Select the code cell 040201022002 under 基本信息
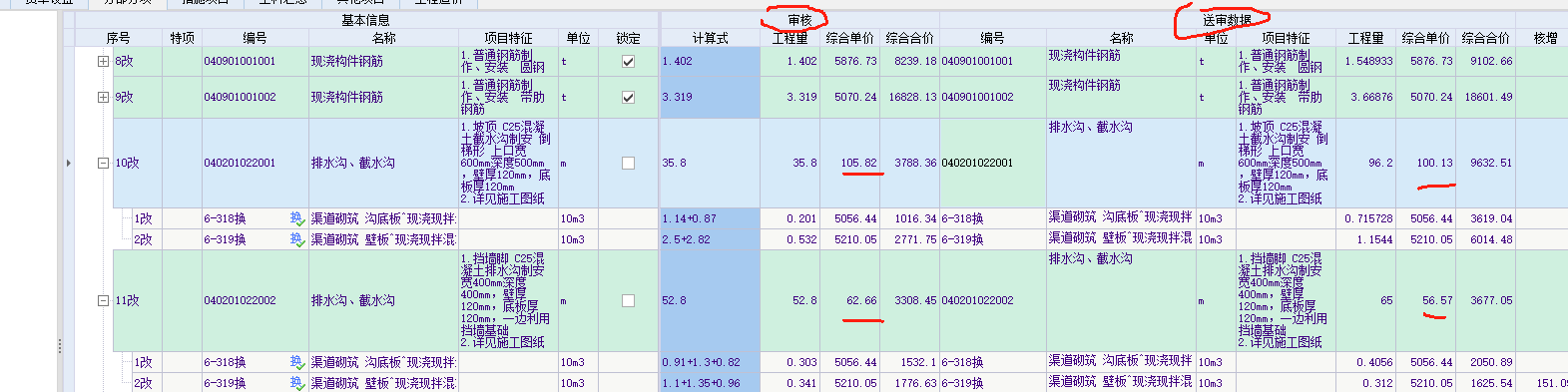Image resolution: width=1568 pixels, height=392 pixels. (255, 300)
